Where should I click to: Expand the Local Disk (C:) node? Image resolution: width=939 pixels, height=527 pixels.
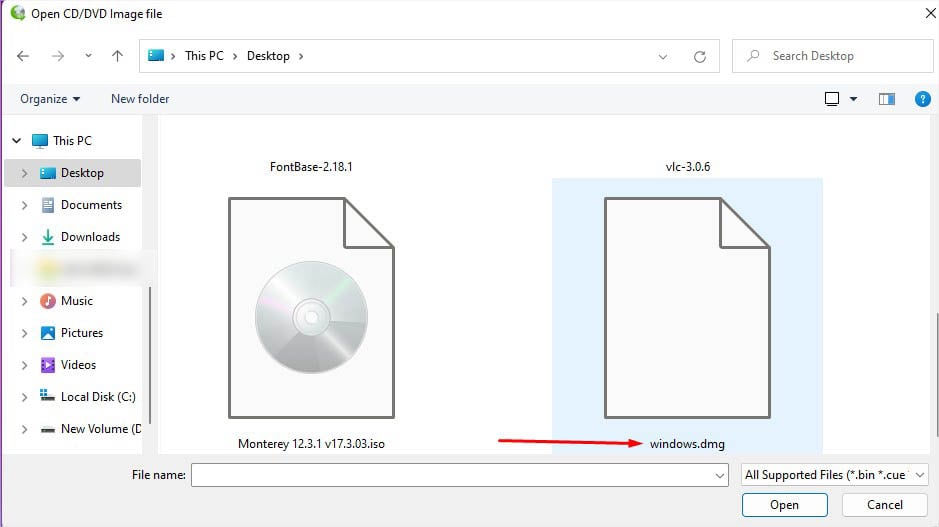tap(24, 397)
